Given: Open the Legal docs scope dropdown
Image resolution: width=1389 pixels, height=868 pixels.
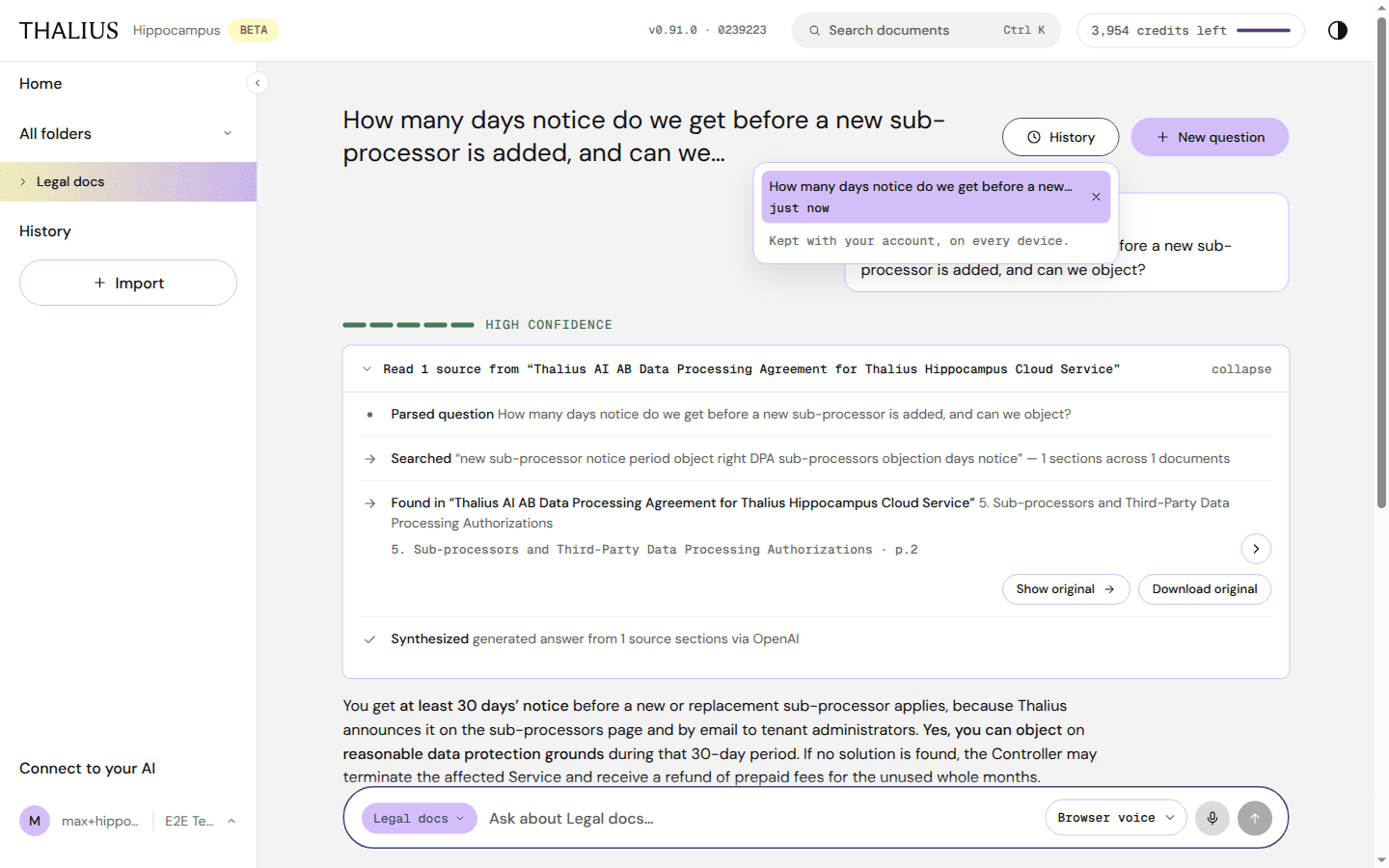Looking at the screenshot, I should coord(420,818).
